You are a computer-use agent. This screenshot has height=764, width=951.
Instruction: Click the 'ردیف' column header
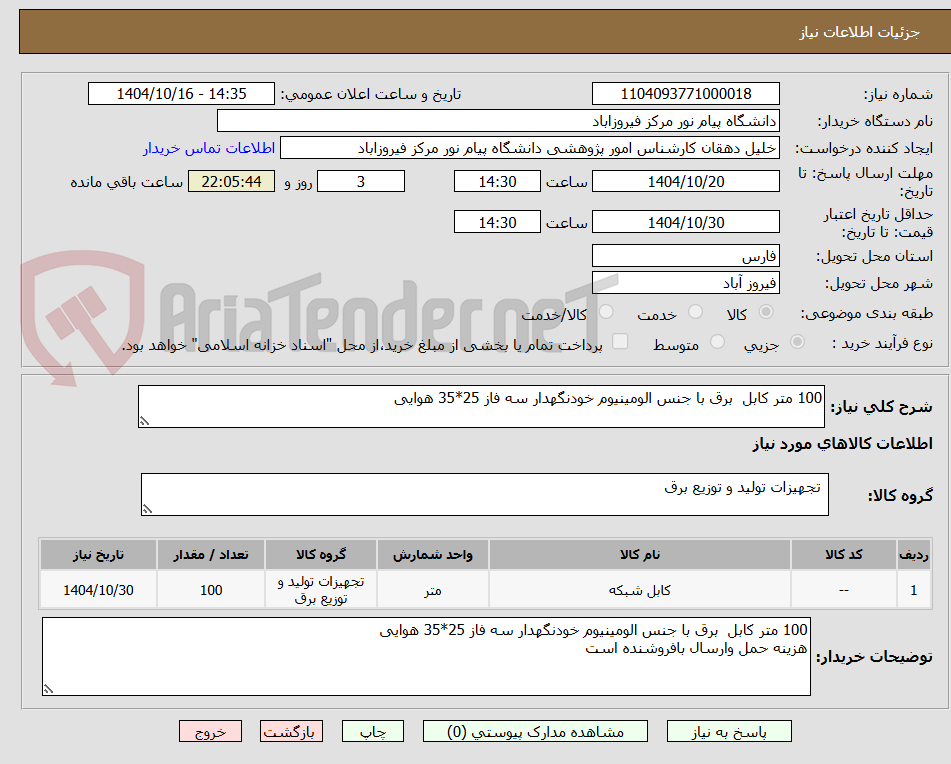click(x=914, y=555)
